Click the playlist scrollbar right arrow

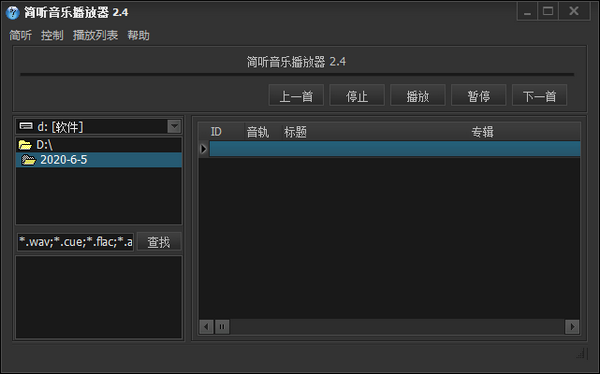(572, 327)
